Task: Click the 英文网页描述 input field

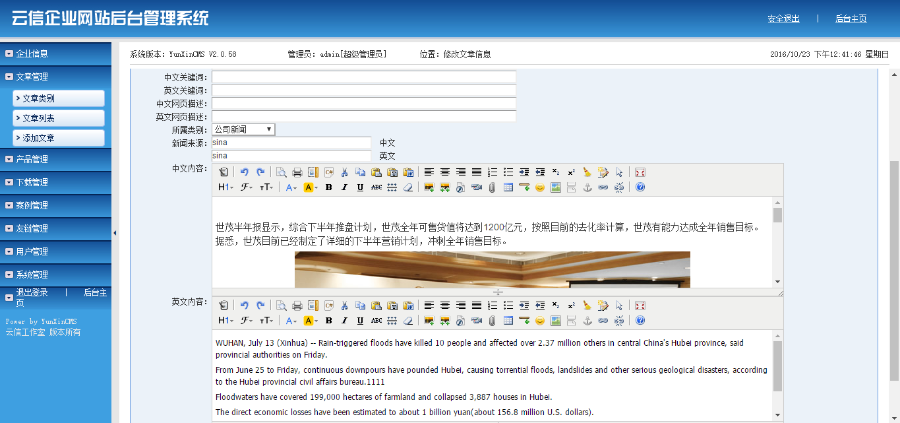Action: [x=364, y=117]
